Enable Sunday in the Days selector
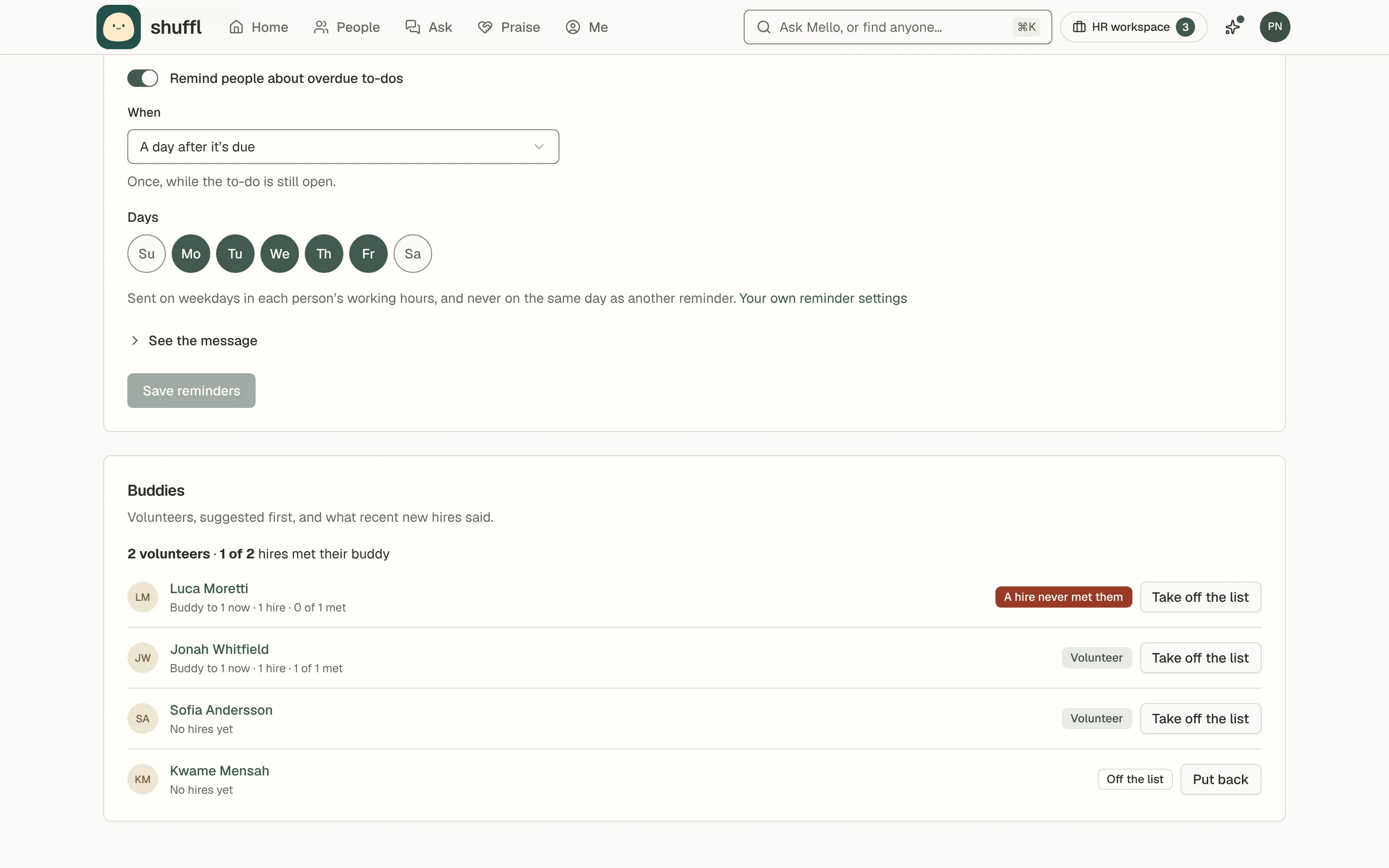 [x=146, y=254]
